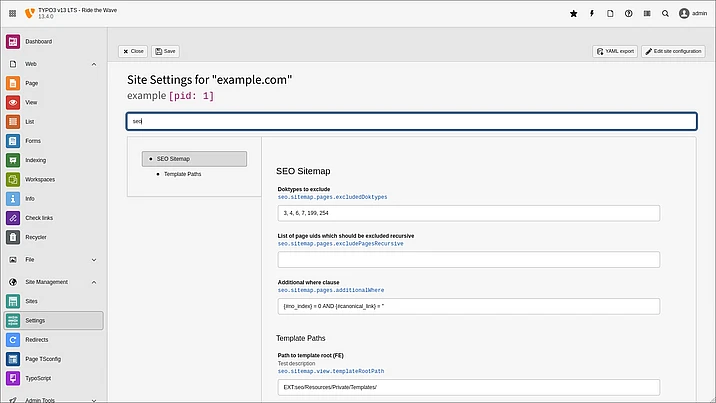Click the YAML export button

point(615,51)
